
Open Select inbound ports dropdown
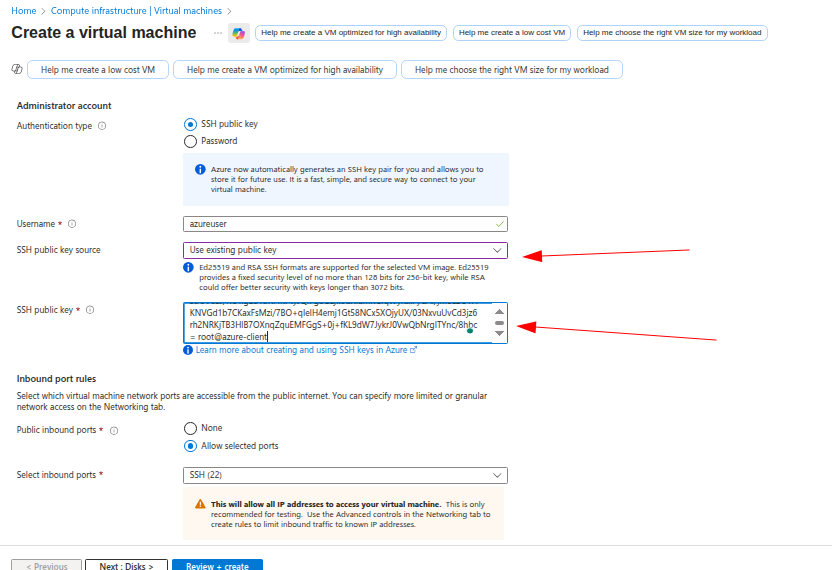[x=345, y=475]
